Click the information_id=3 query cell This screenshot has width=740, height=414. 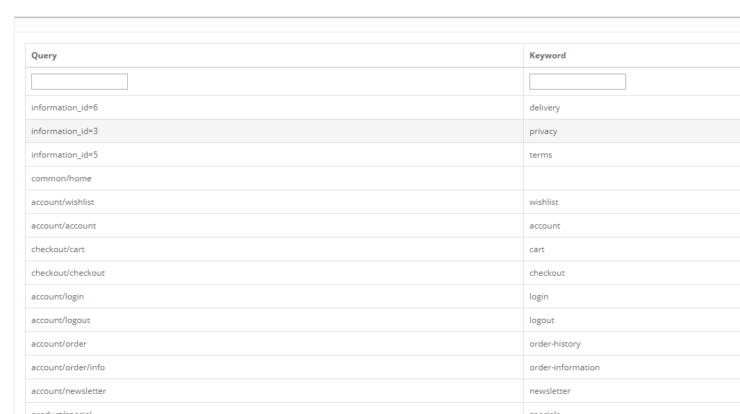coord(274,131)
